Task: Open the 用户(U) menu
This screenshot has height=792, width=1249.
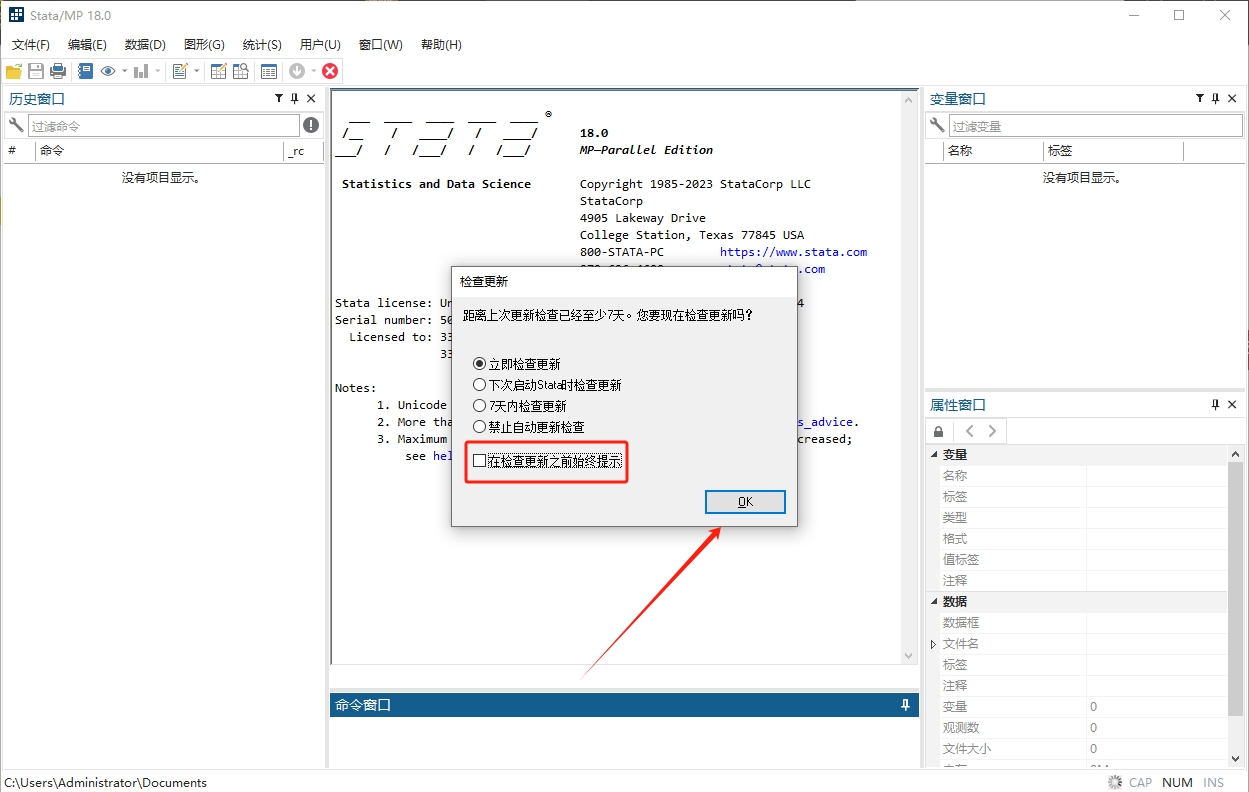Action: (x=320, y=45)
